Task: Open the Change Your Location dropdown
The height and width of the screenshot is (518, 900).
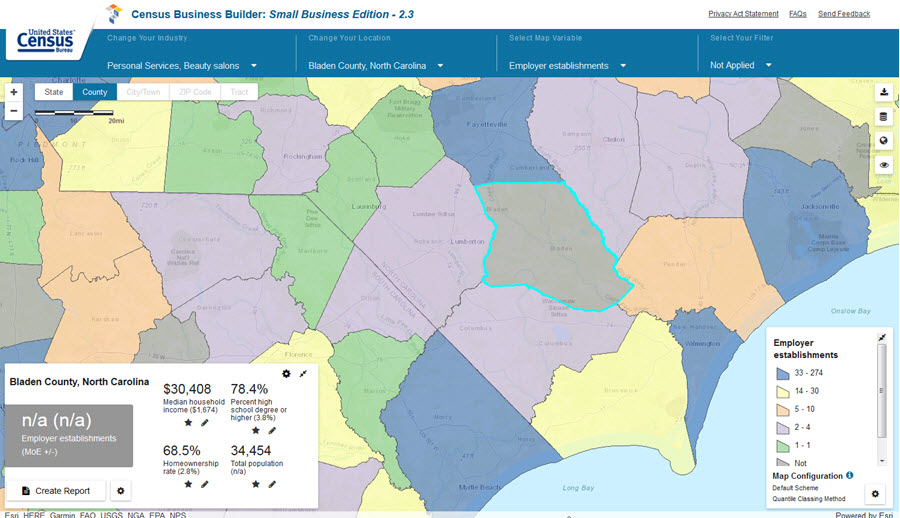Action: click(x=376, y=65)
